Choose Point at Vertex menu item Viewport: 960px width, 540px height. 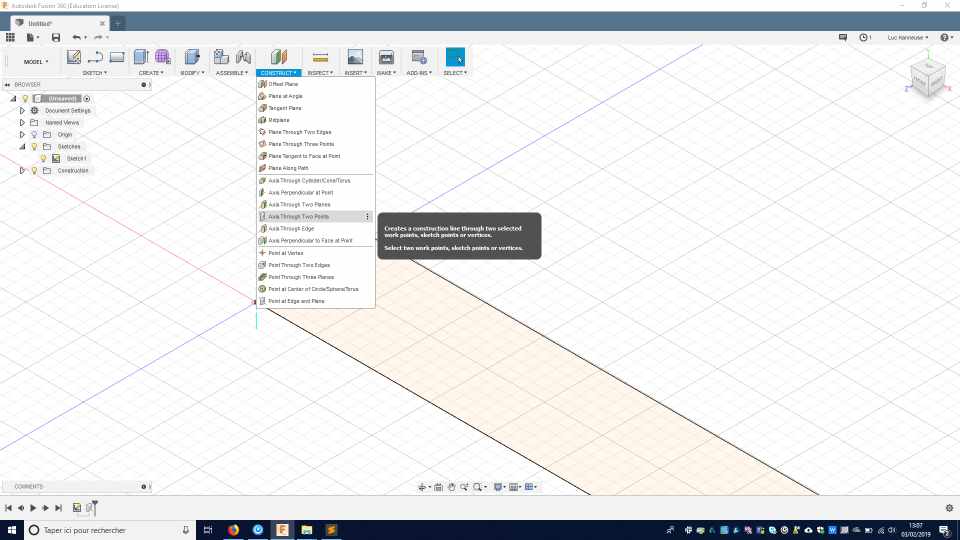coord(315,253)
